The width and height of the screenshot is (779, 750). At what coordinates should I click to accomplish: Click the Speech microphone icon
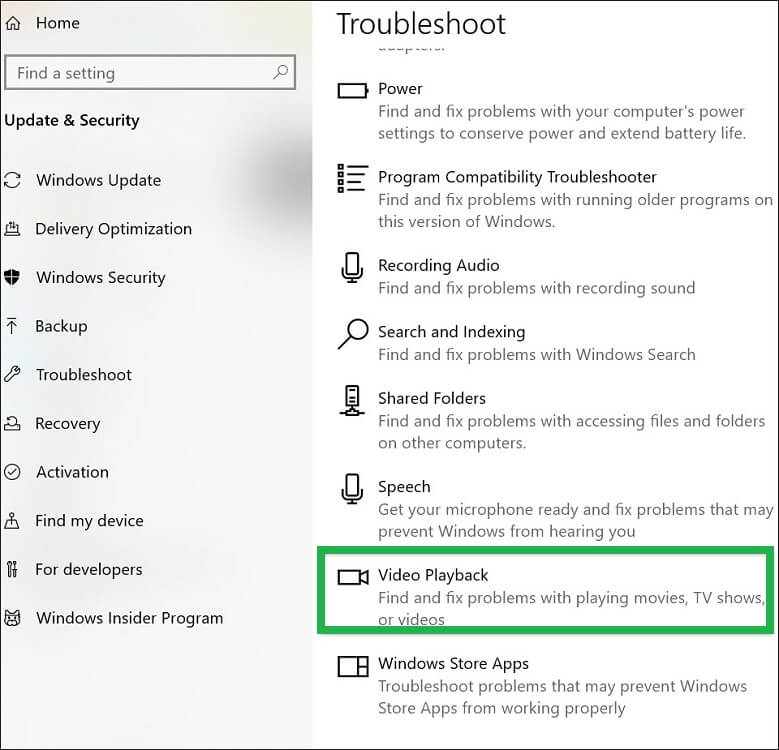352,489
